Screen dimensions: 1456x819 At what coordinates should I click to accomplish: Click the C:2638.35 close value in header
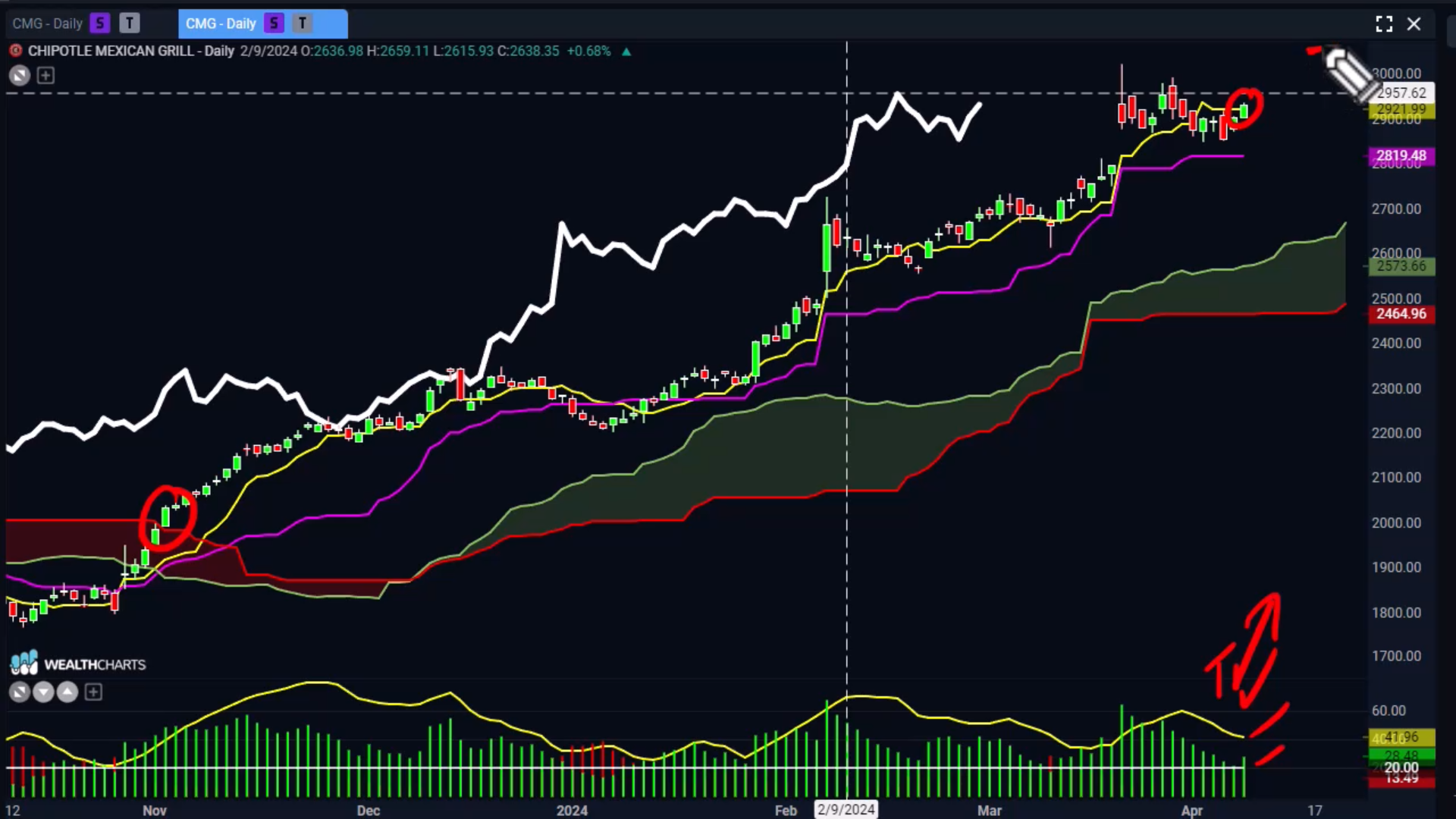[529, 51]
